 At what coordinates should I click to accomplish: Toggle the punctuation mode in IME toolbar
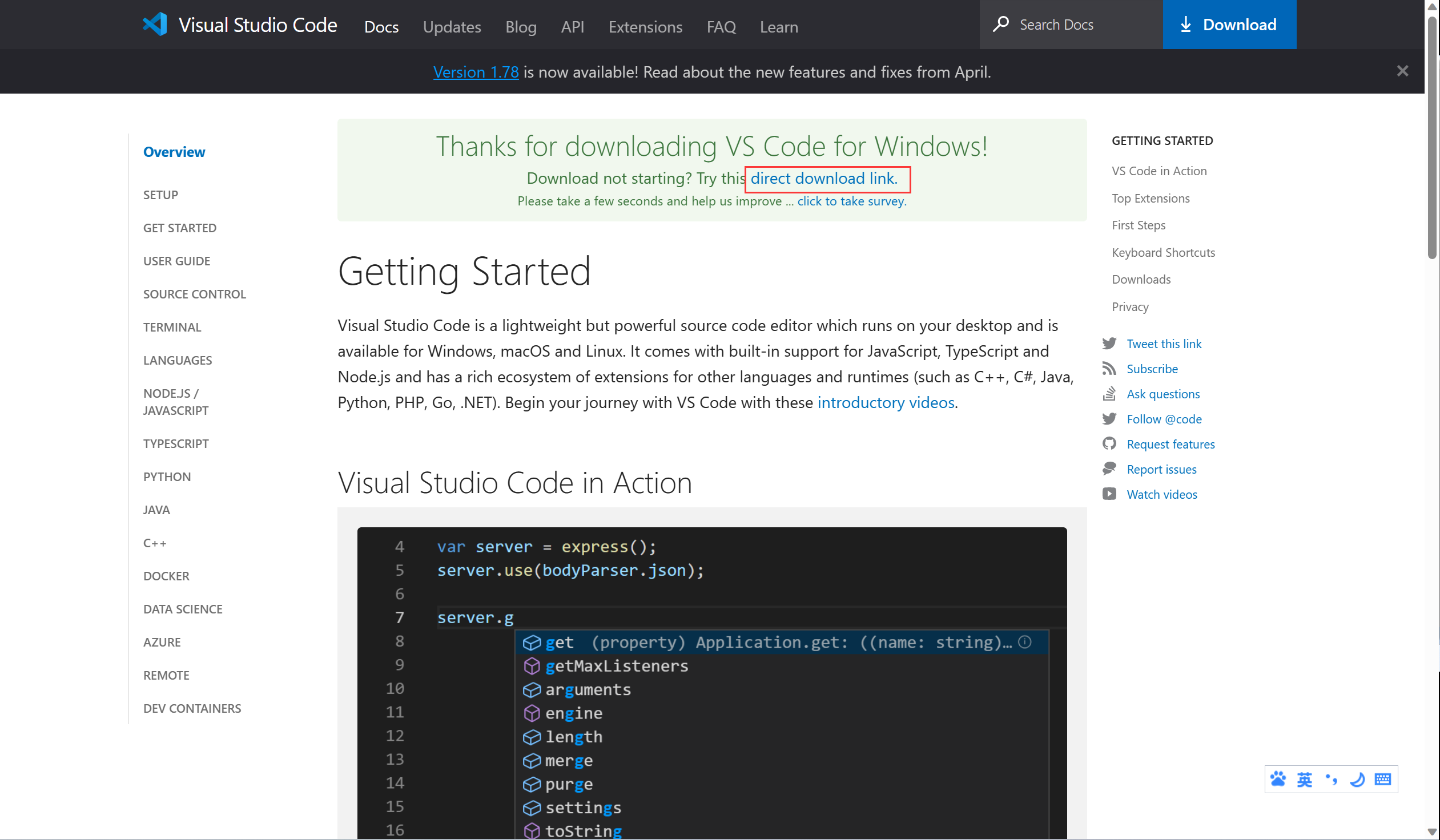point(1331,779)
